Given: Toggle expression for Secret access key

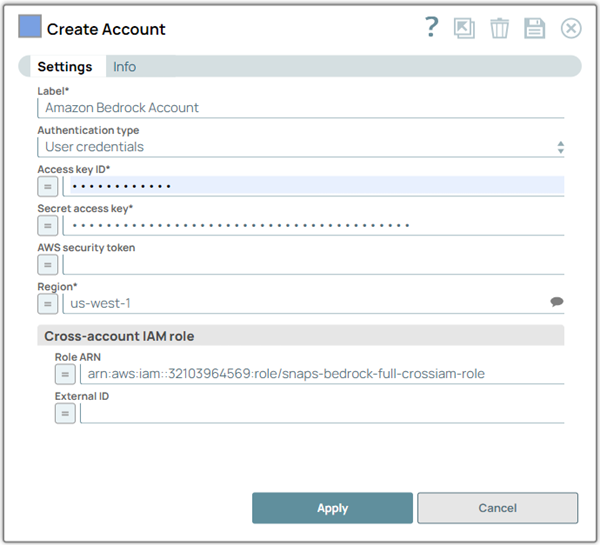Looking at the screenshot, I should [48, 225].
